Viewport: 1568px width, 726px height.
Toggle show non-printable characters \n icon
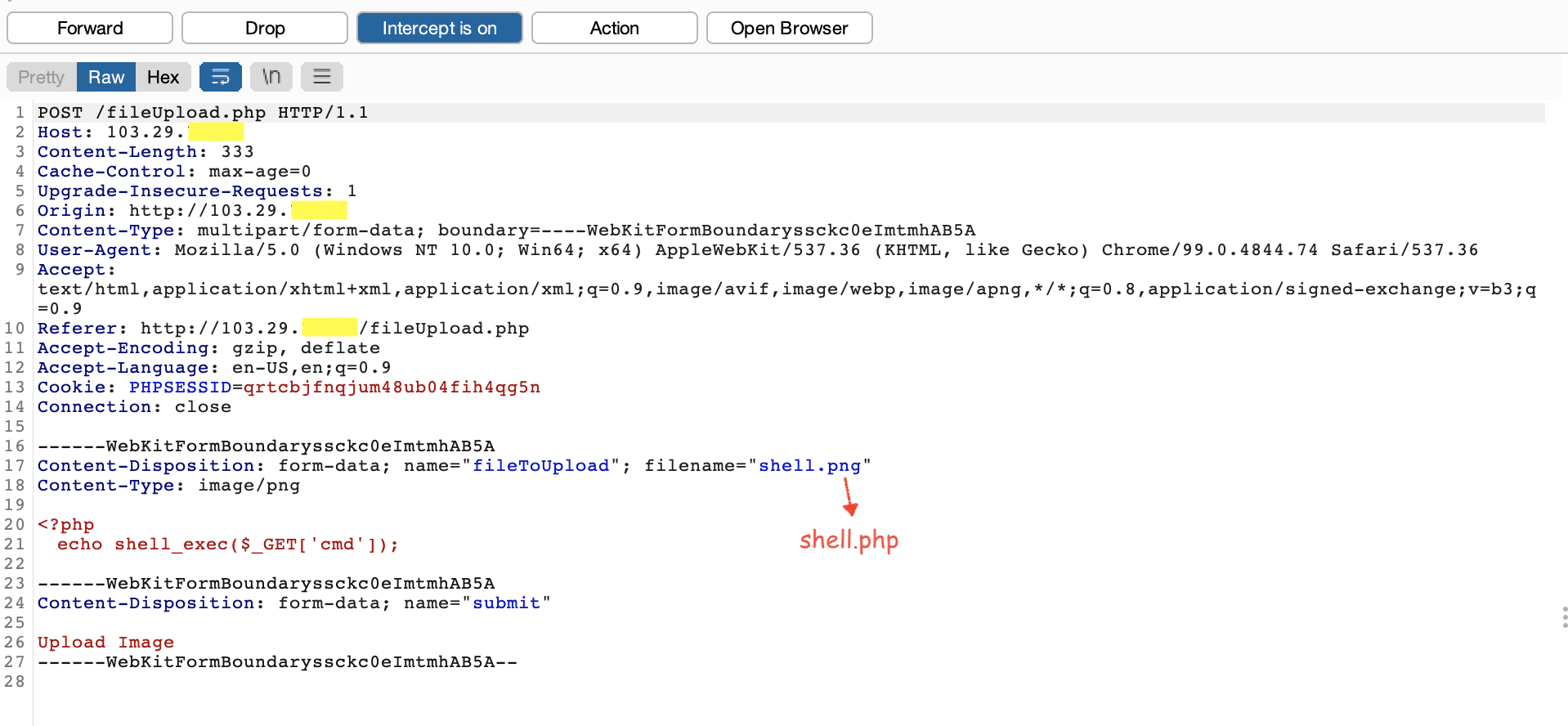point(271,77)
